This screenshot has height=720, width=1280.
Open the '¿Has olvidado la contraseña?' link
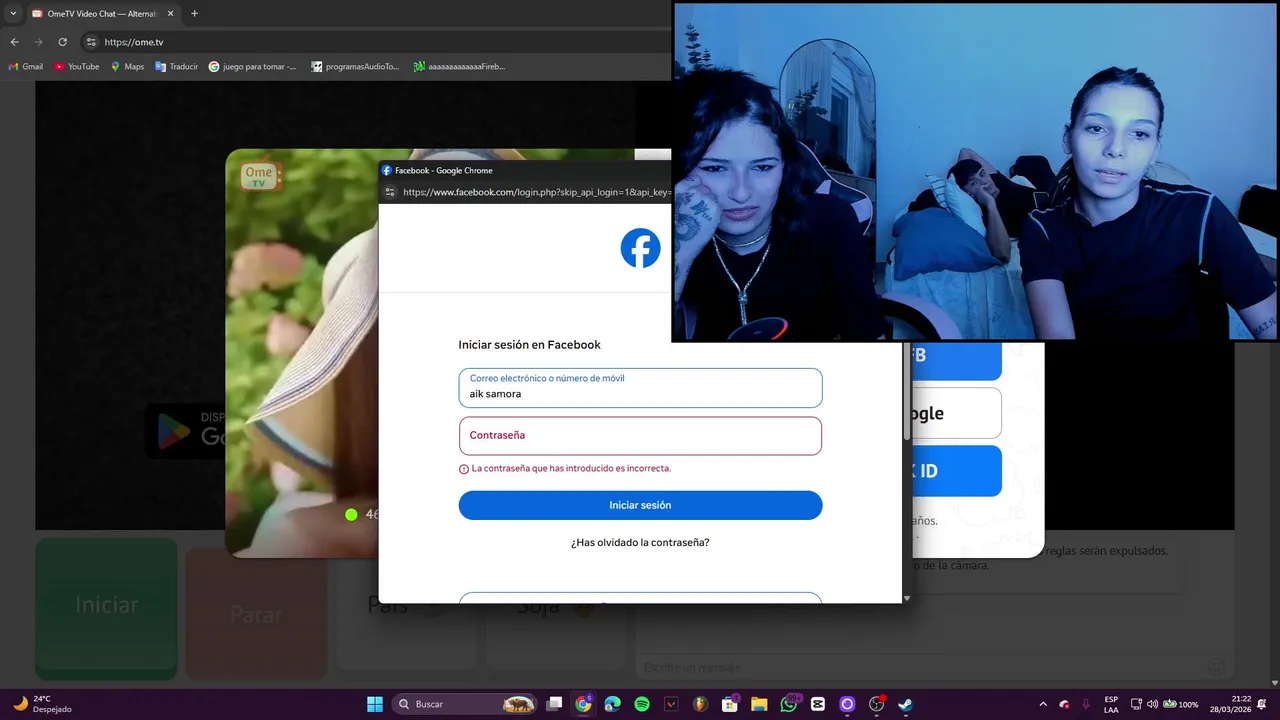click(640, 543)
